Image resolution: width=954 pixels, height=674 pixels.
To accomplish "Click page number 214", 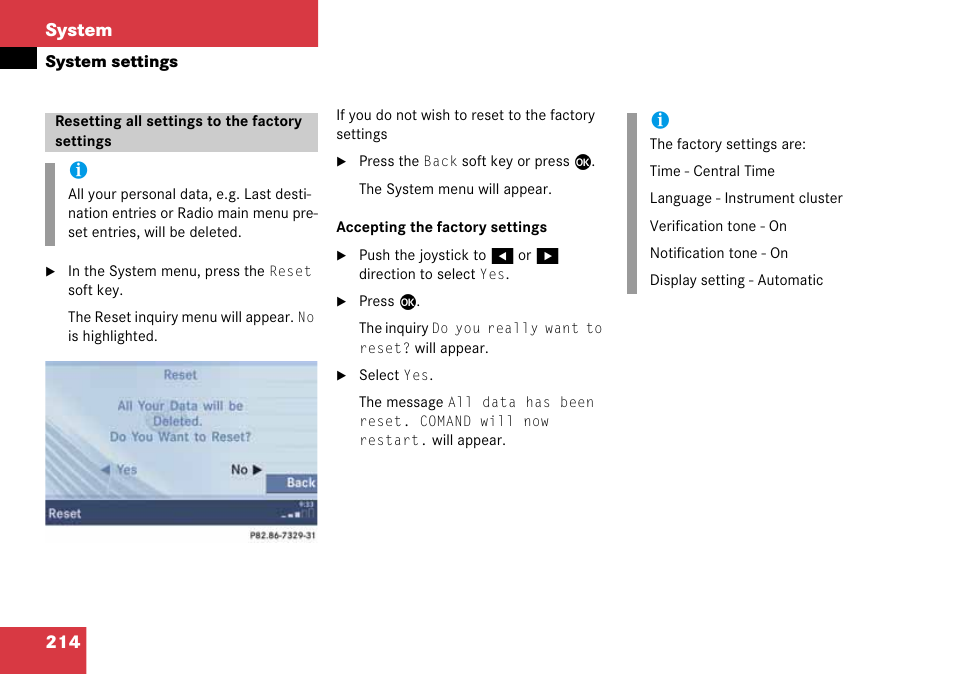I will 63,642.
